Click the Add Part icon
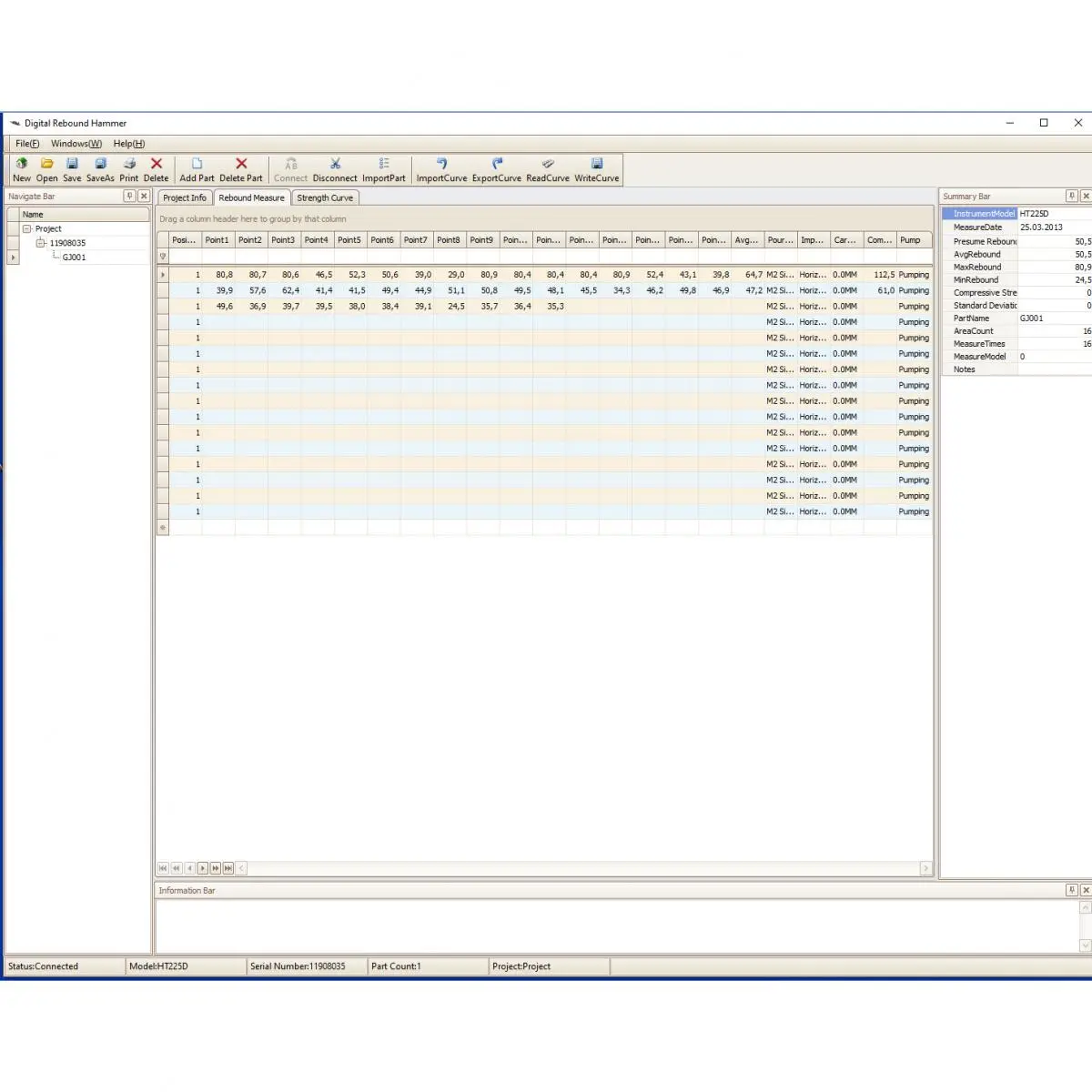Image resolution: width=1092 pixels, height=1092 pixels. 197,165
